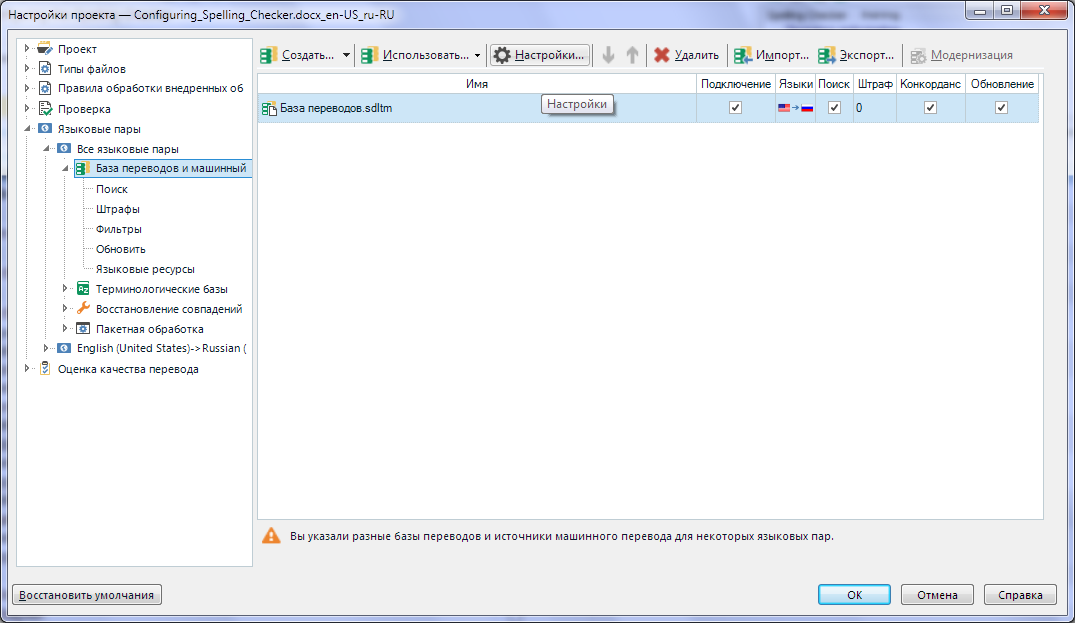Disable the Конкорданс checkbox

point(930,108)
